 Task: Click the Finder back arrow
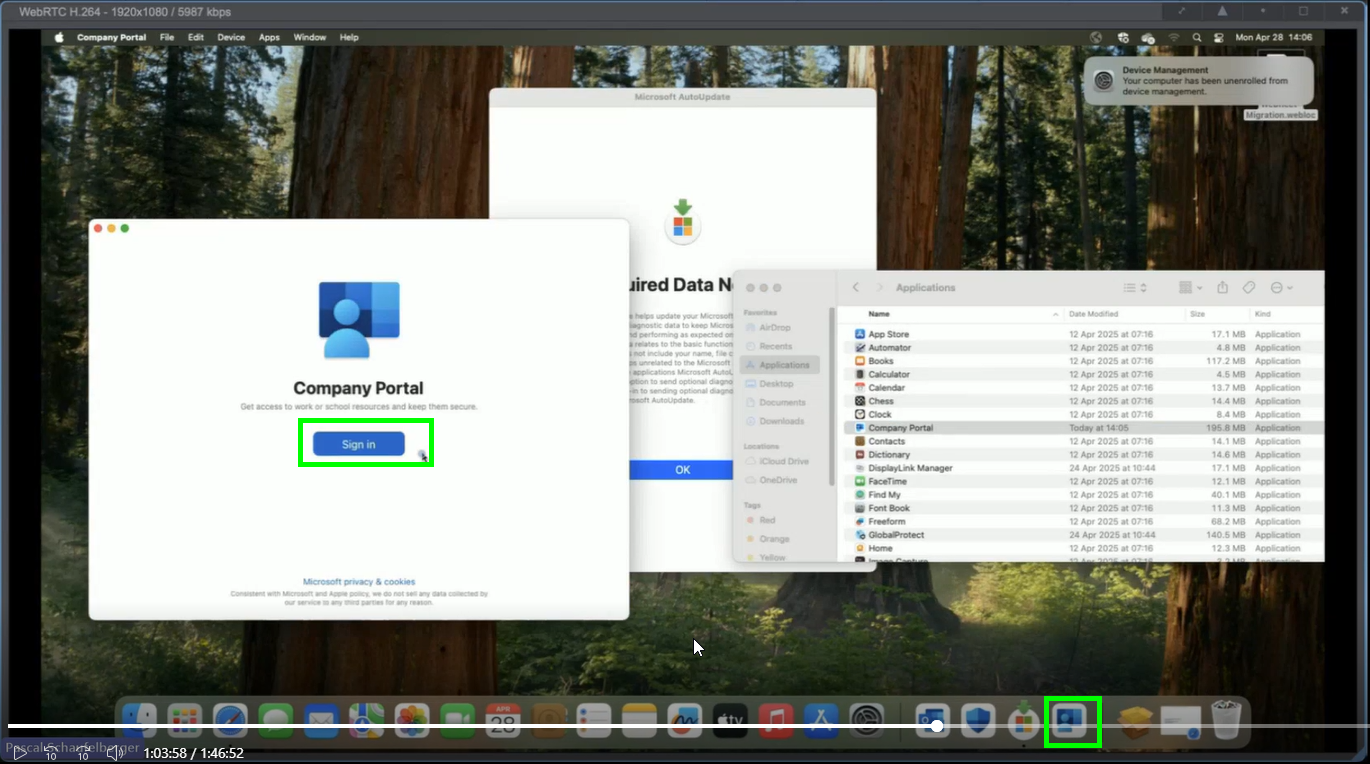pyautogui.click(x=856, y=288)
